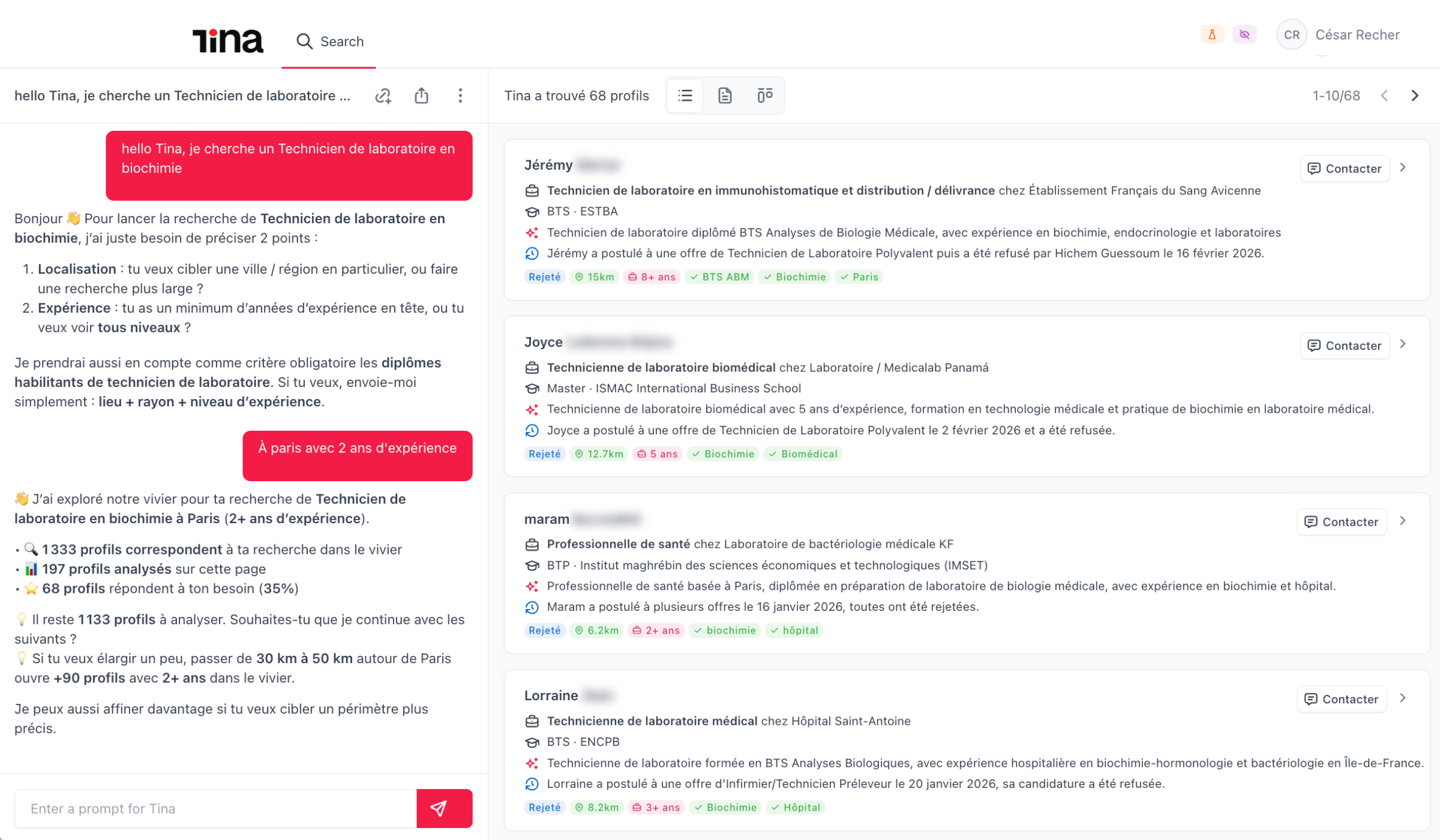Contact Lorraine
1440x840 pixels.
coord(1342,699)
